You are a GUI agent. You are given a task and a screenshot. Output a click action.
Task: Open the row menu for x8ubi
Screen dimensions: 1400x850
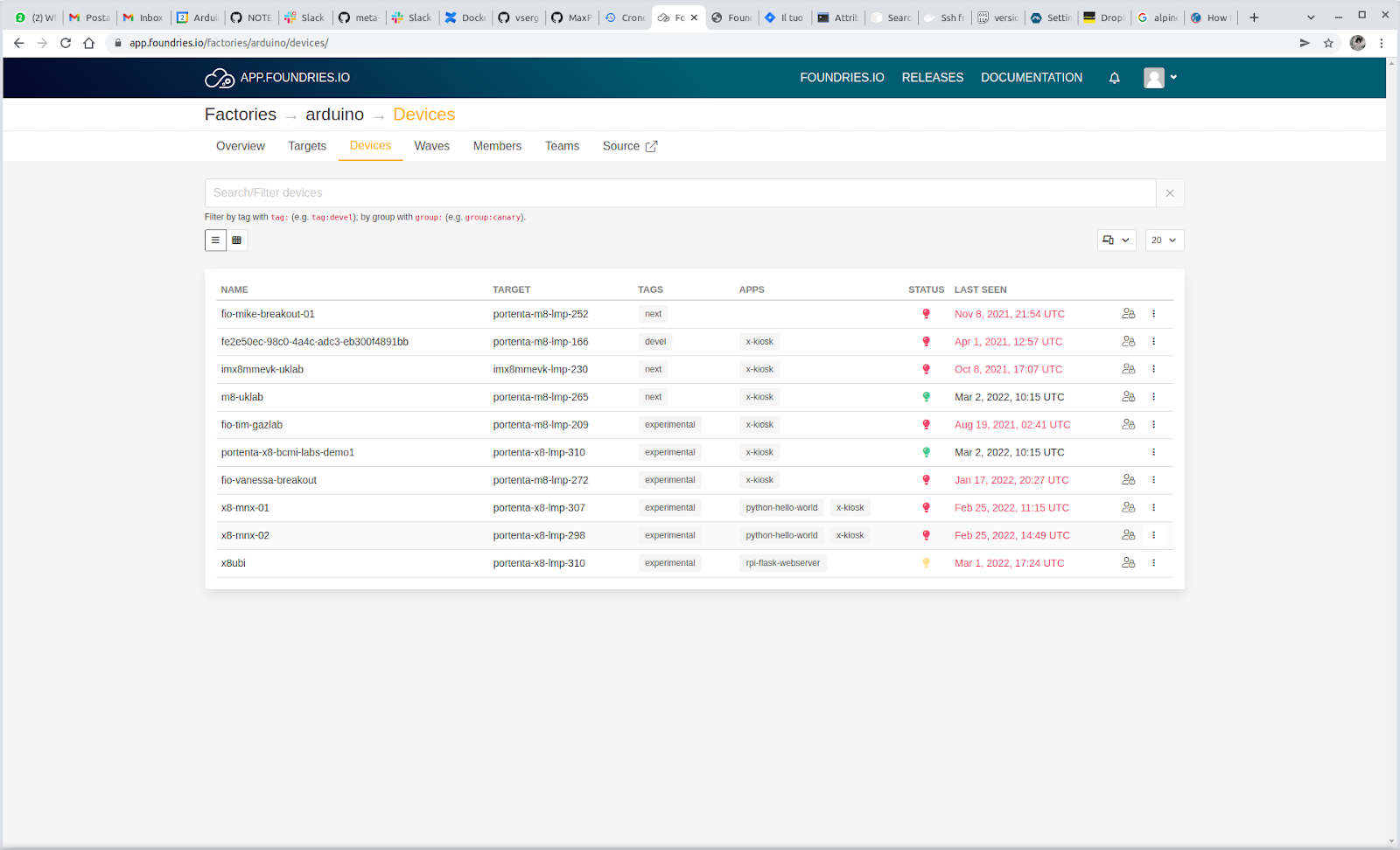[x=1153, y=563]
